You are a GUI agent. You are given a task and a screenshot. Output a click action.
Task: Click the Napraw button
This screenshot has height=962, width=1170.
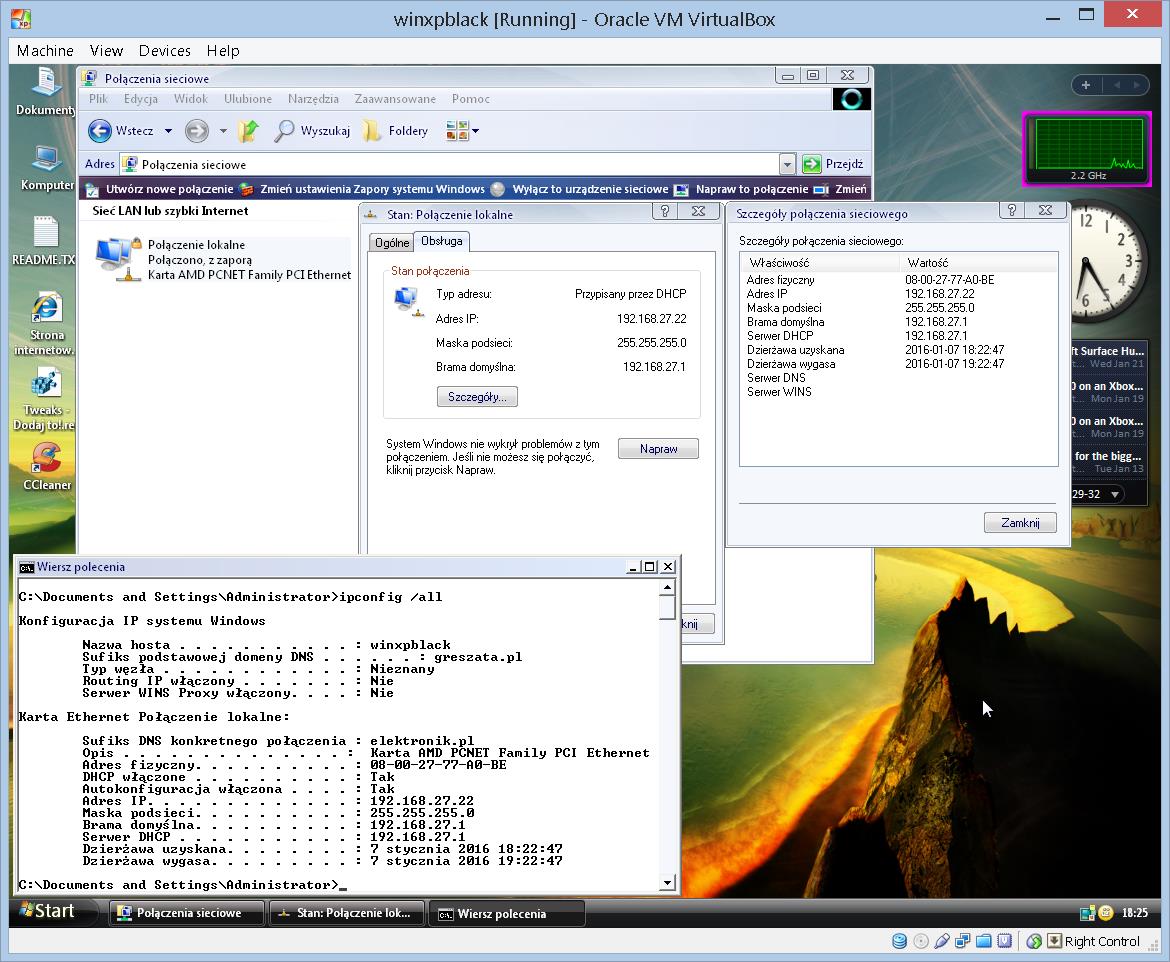(x=658, y=449)
